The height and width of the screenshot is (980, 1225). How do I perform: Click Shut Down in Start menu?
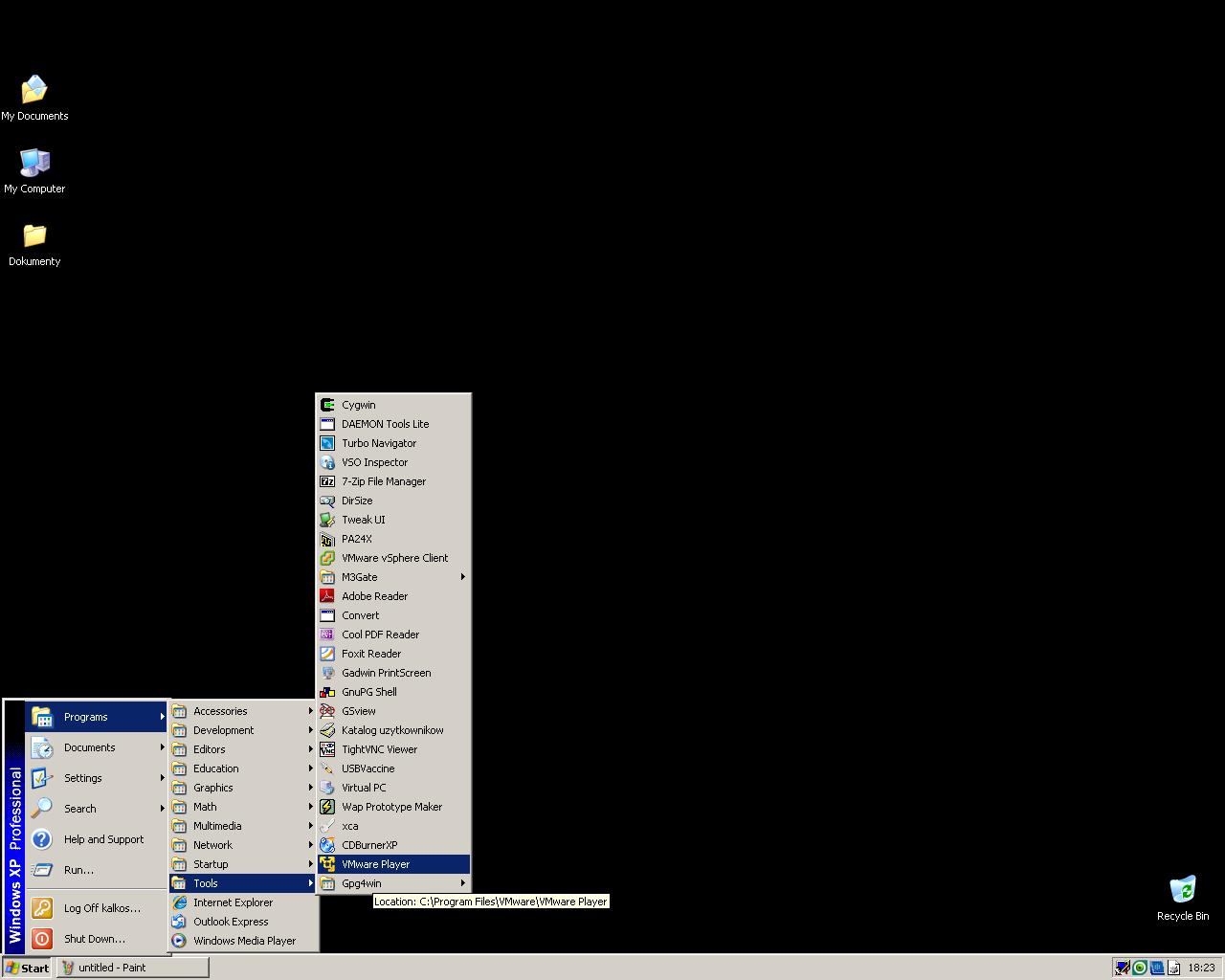(94, 939)
